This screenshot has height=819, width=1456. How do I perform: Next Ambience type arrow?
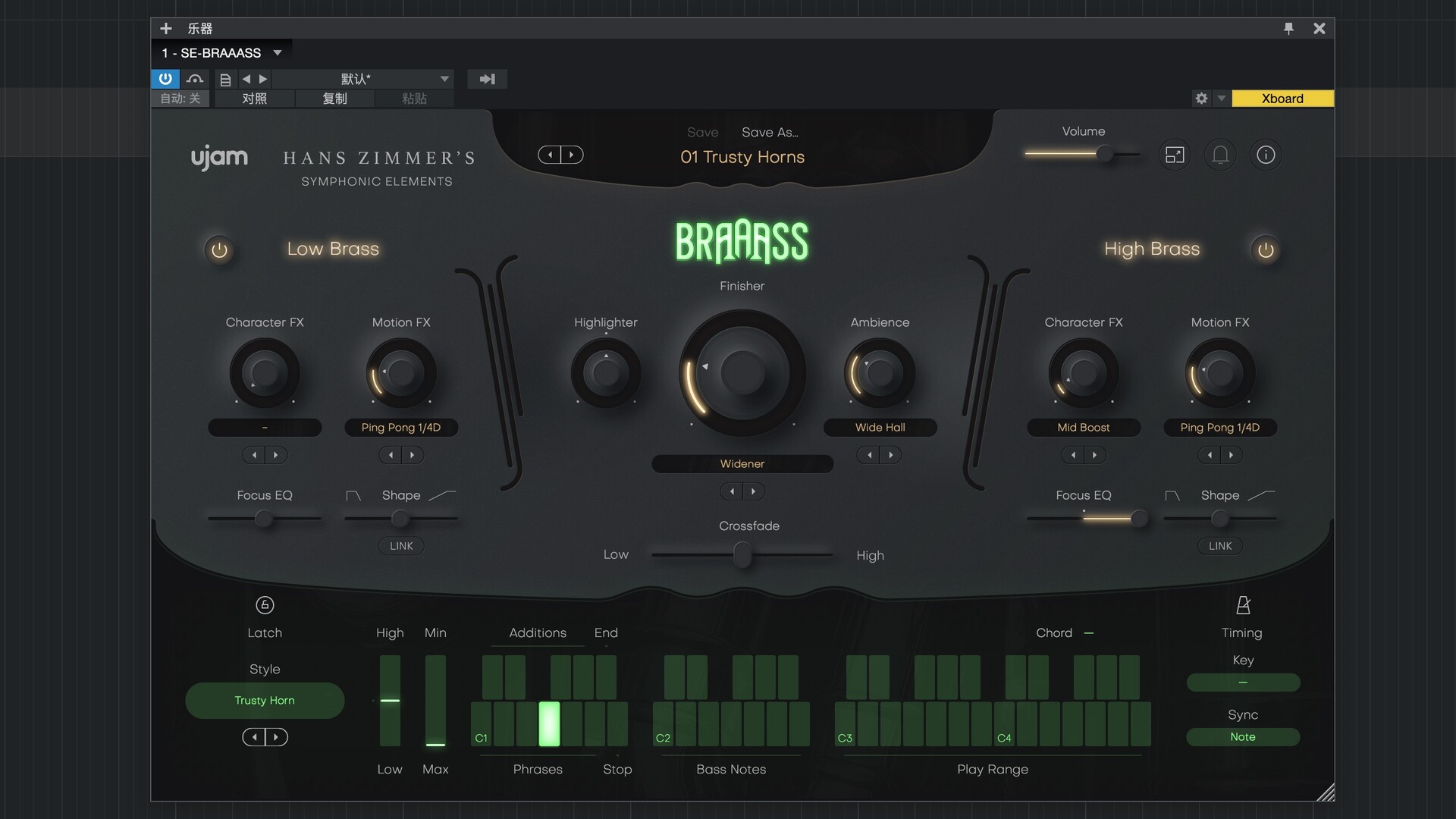(x=891, y=455)
